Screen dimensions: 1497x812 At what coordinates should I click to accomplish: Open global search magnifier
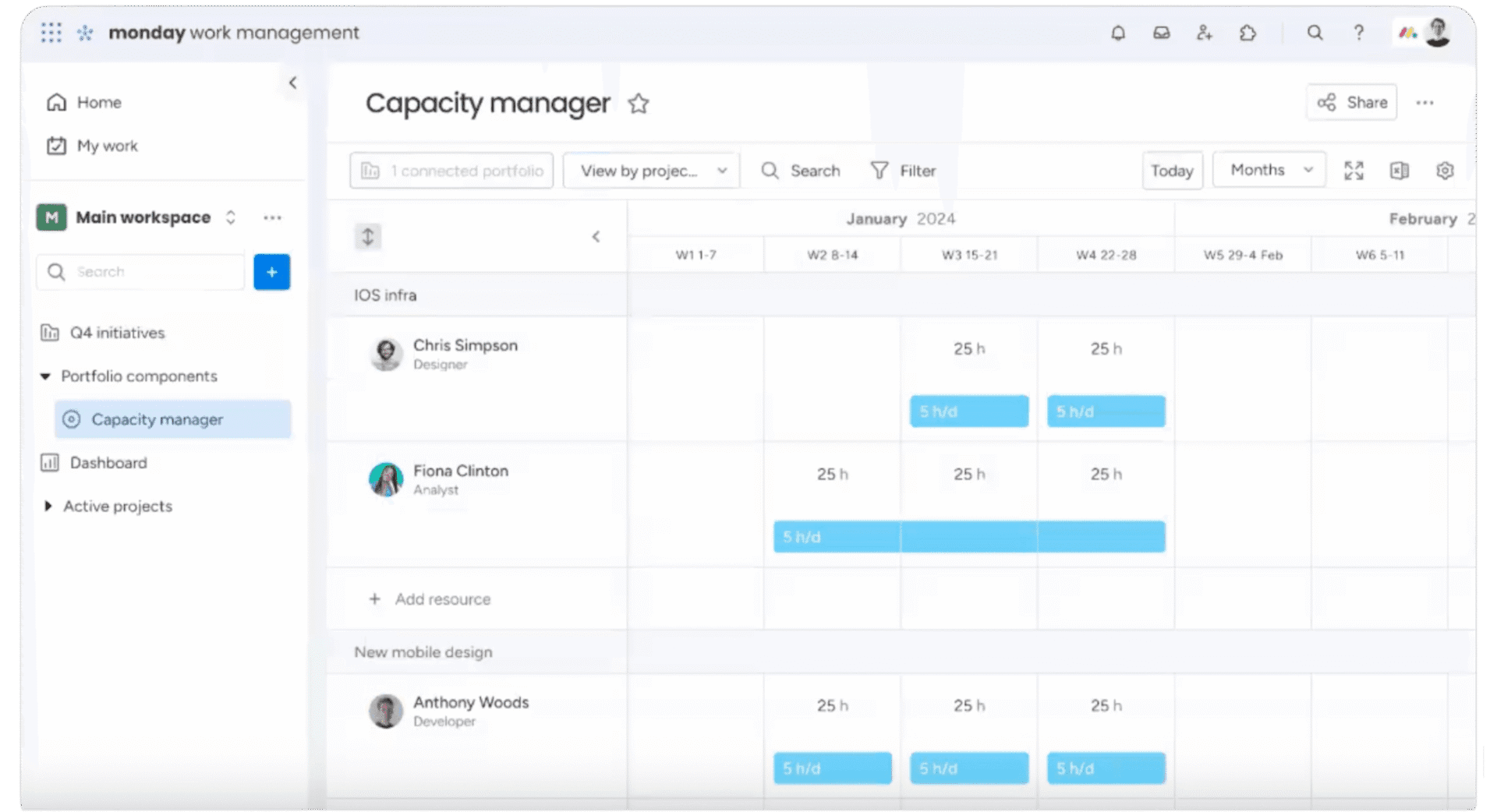pos(1315,33)
